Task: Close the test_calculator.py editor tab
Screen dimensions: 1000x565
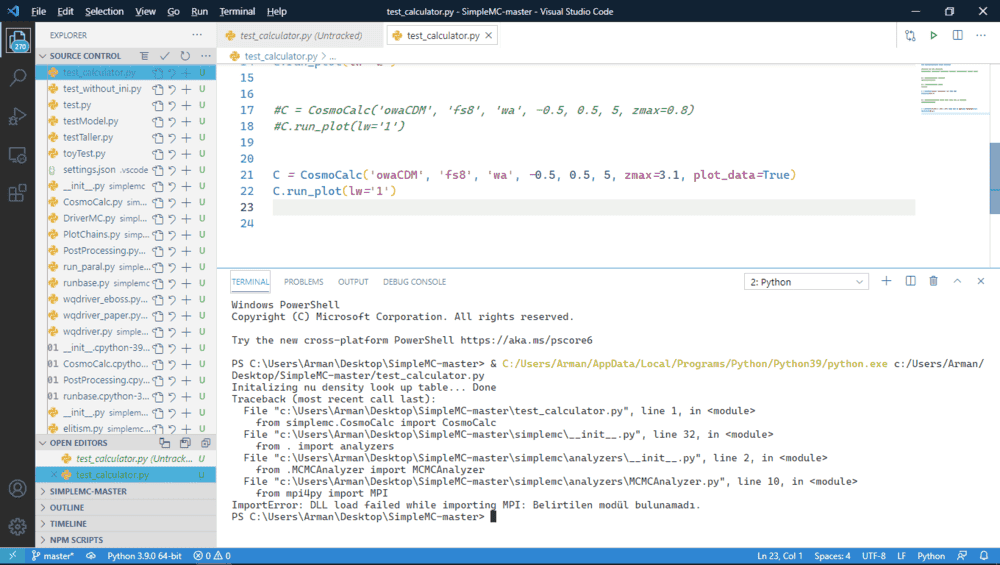Action: click(489, 36)
